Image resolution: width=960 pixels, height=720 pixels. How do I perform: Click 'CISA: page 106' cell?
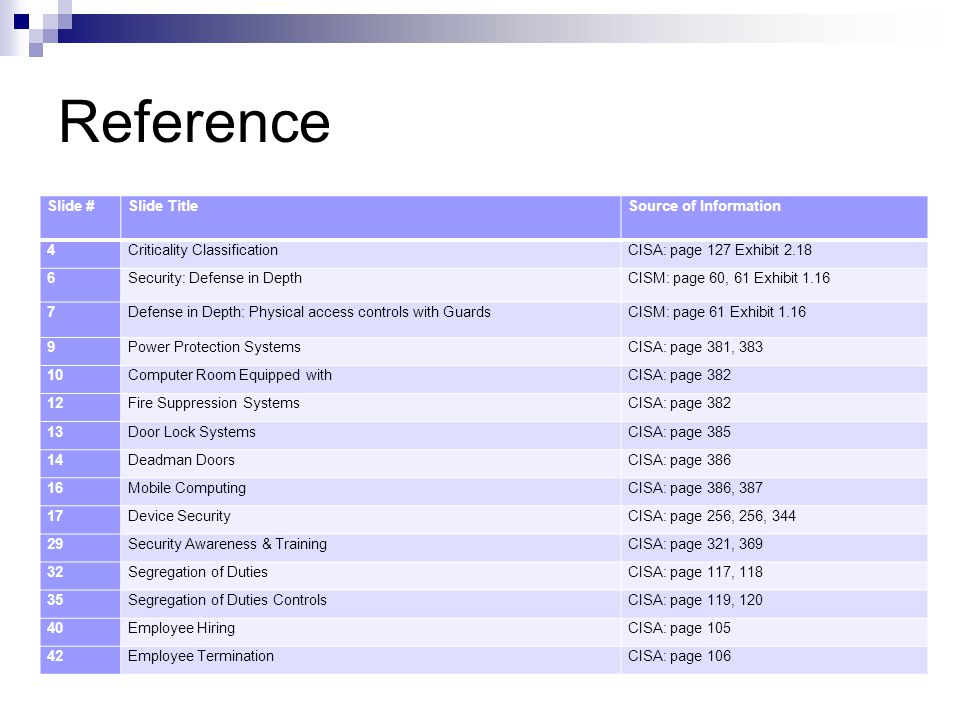(x=774, y=660)
